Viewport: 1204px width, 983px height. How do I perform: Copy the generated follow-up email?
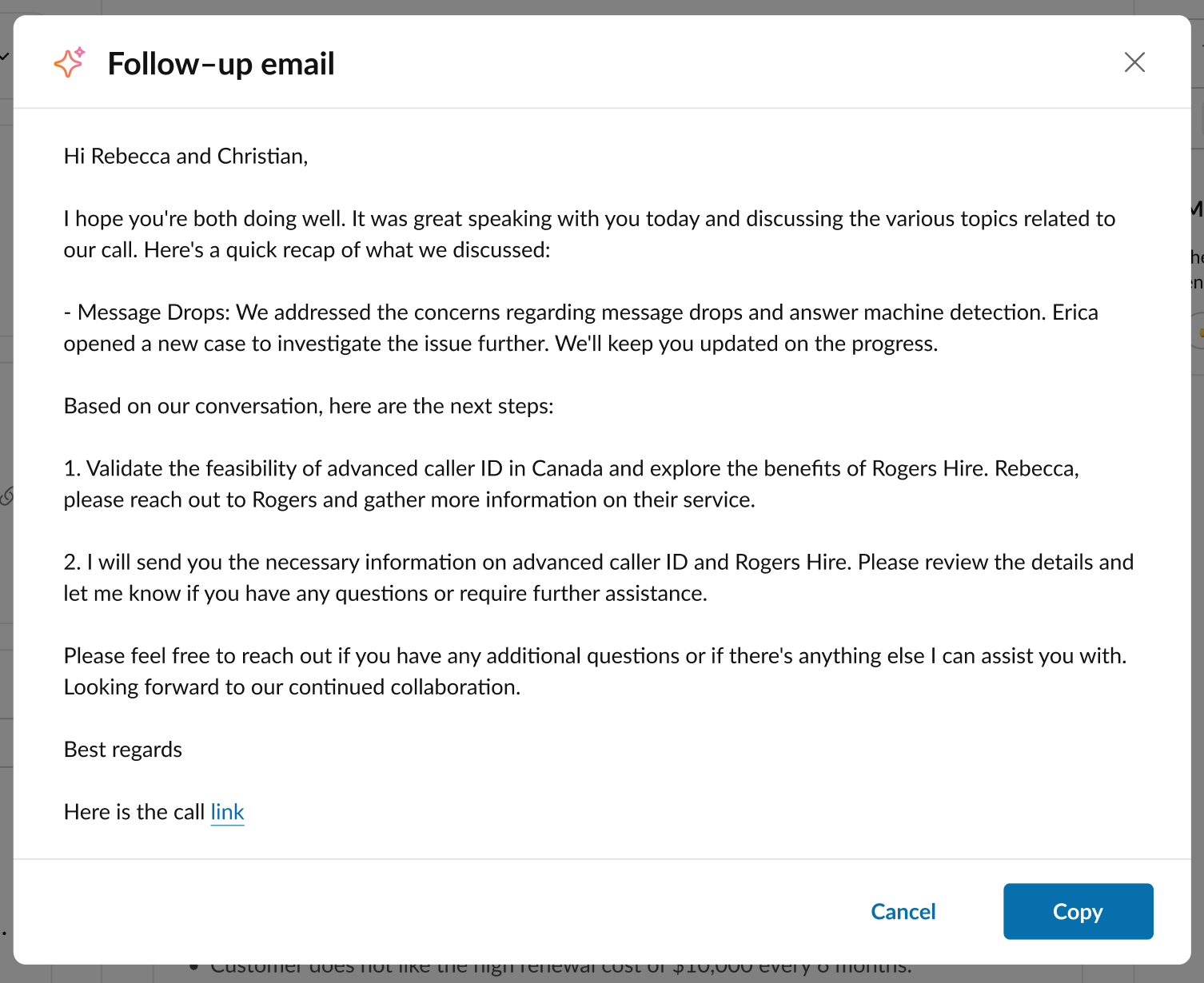[x=1078, y=911]
